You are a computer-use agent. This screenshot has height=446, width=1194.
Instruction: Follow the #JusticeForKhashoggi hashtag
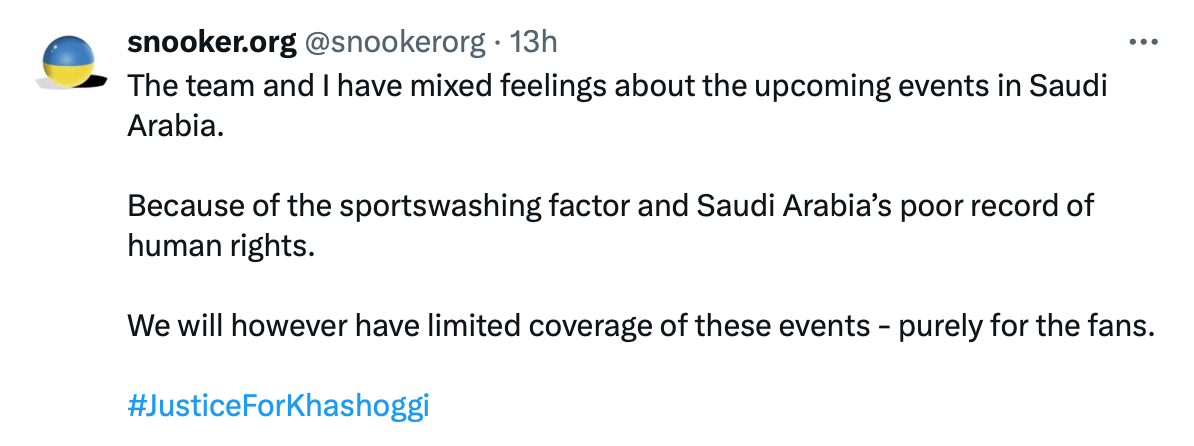click(x=279, y=407)
